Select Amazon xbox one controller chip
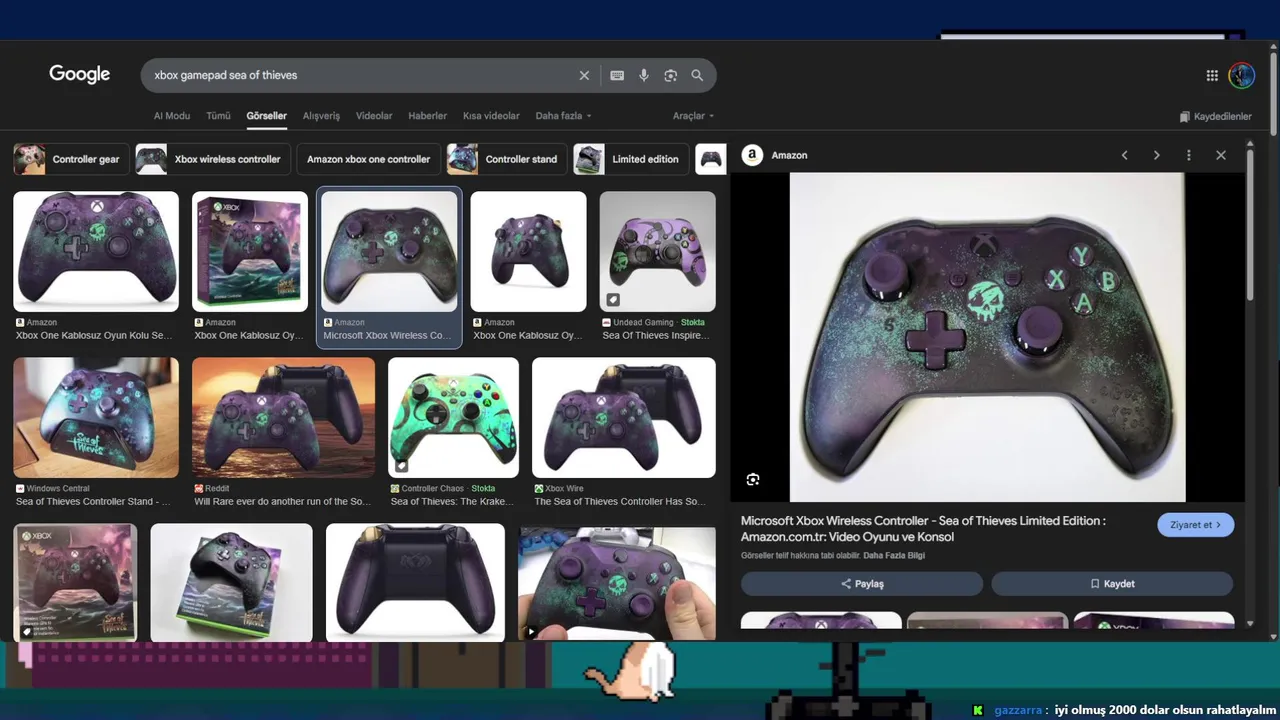Image resolution: width=1280 pixels, height=720 pixels. pyautogui.click(x=368, y=159)
